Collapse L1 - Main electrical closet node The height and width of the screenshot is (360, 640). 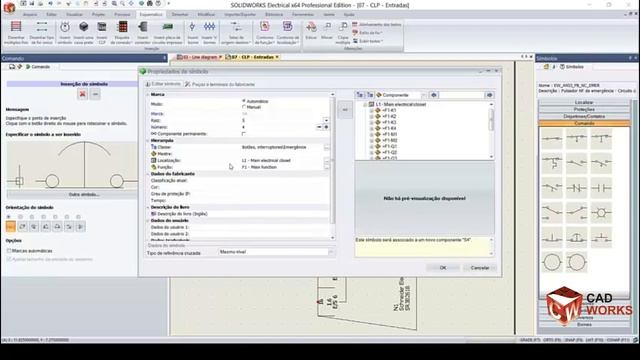[x=365, y=104]
